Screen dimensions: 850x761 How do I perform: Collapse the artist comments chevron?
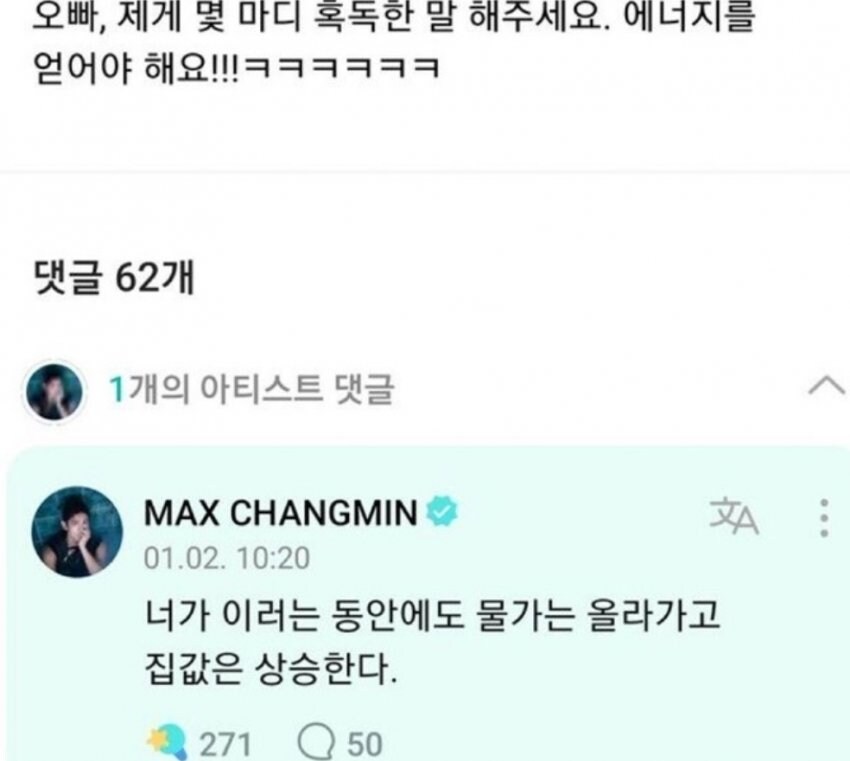[826, 386]
